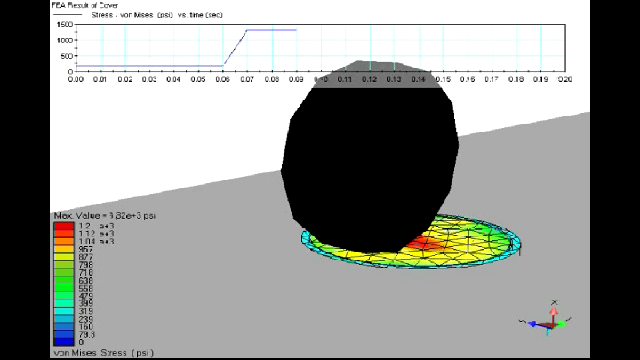Select the orange 1.04e+3 legend swatch
This screenshot has width=640, height=360.
click(64, 241)
